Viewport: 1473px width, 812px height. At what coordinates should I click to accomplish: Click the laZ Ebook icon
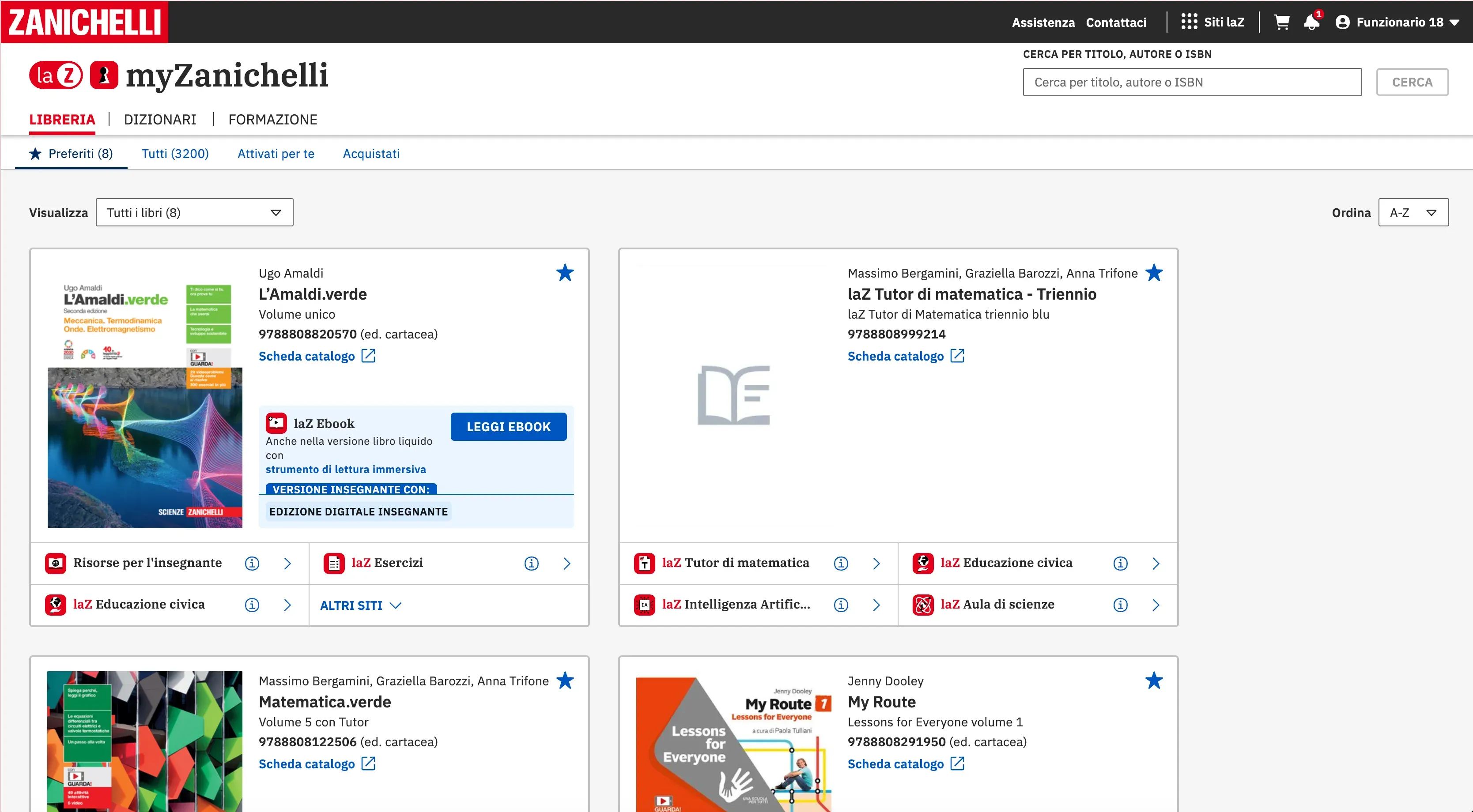276,423
